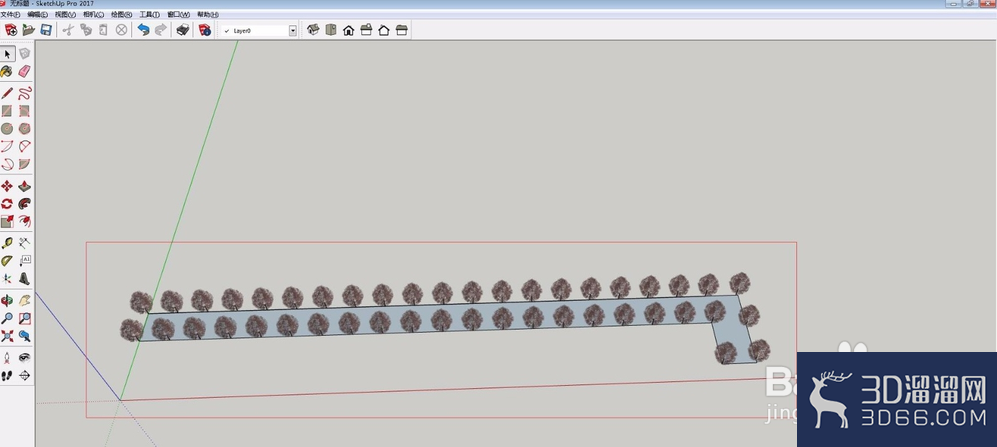
Task: Choose the Polygon tool
Action: click(24, 128)
